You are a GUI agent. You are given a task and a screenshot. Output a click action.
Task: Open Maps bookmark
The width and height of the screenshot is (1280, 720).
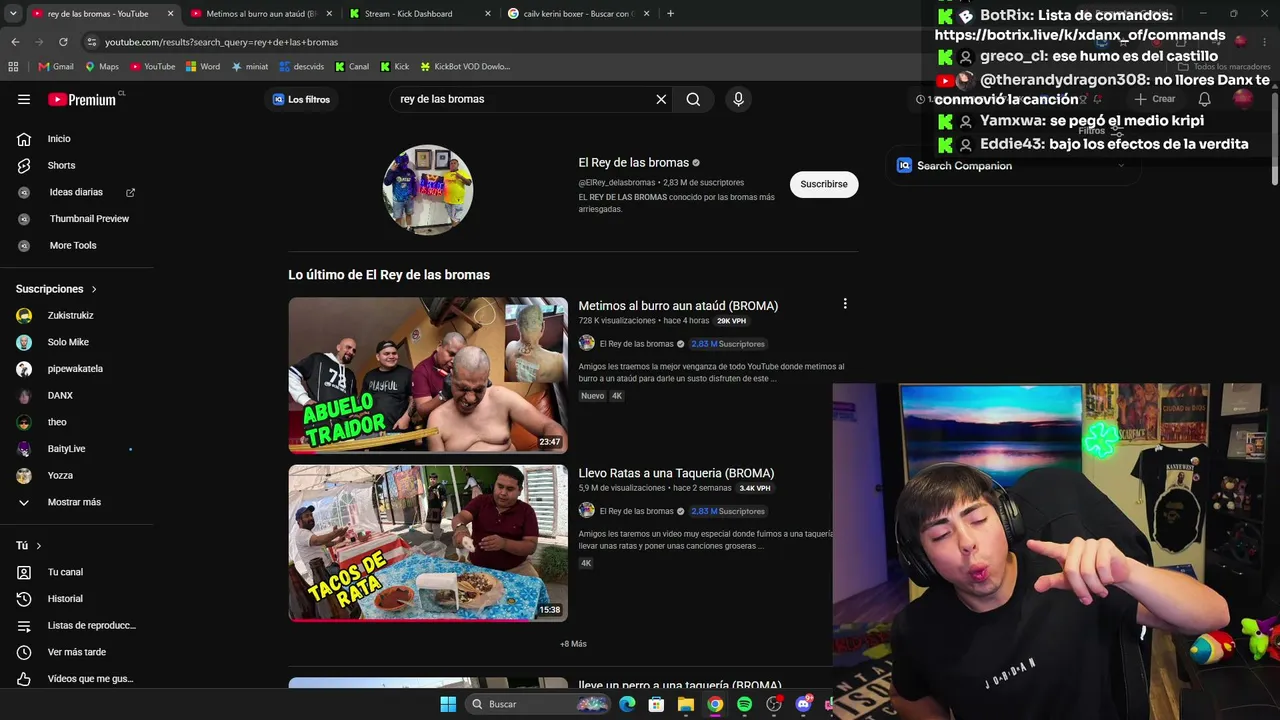coord(102,67)
